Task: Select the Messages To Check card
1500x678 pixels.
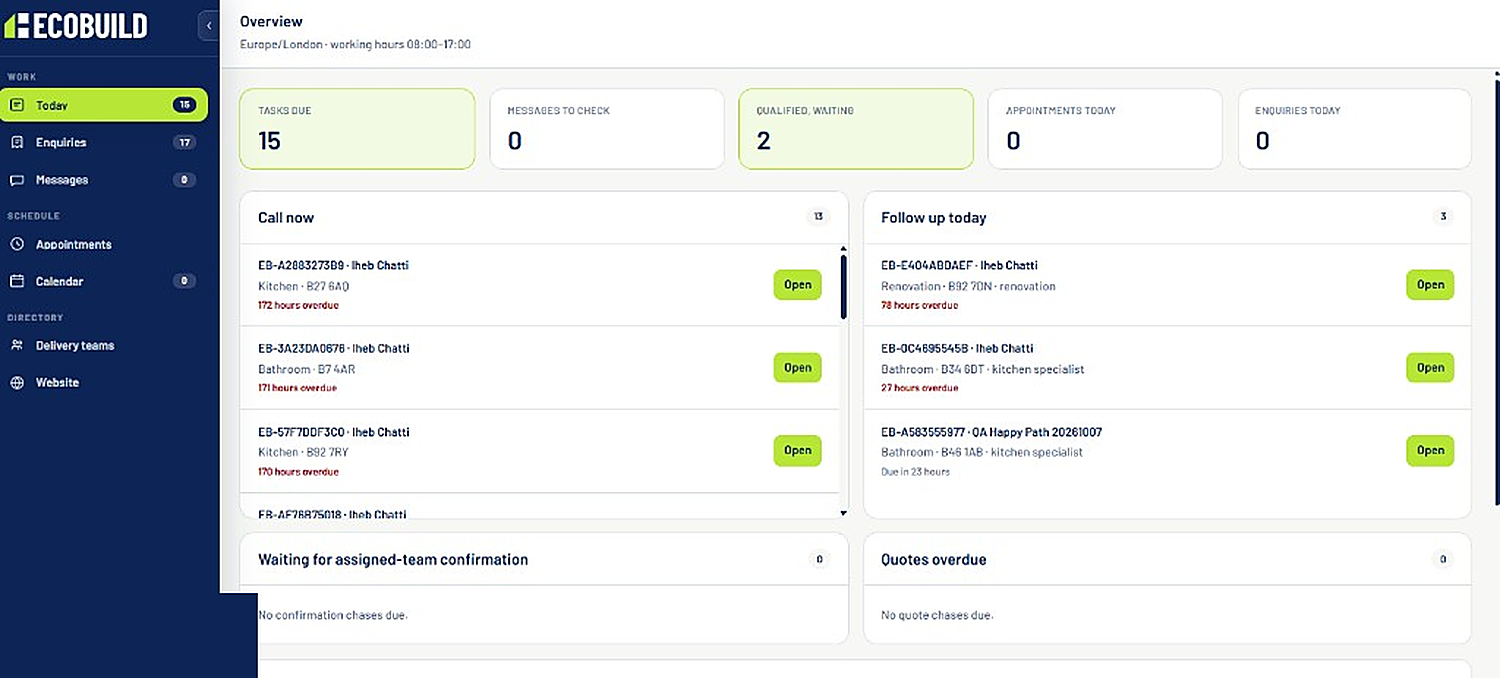Action: click(x=607, y=128)
